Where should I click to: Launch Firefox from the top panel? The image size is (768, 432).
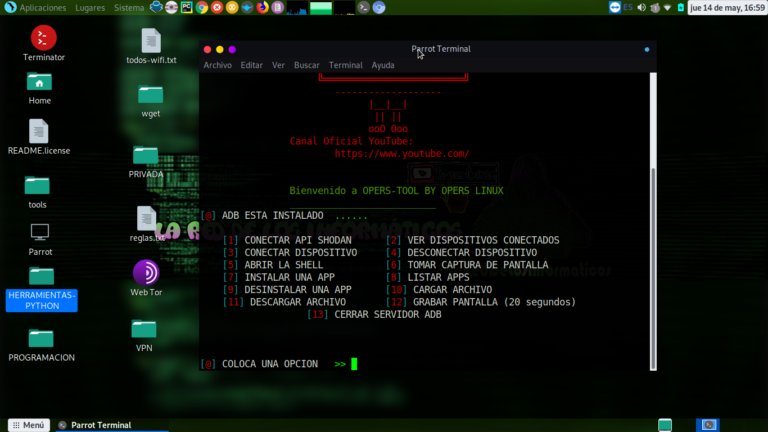pos(262,7)
